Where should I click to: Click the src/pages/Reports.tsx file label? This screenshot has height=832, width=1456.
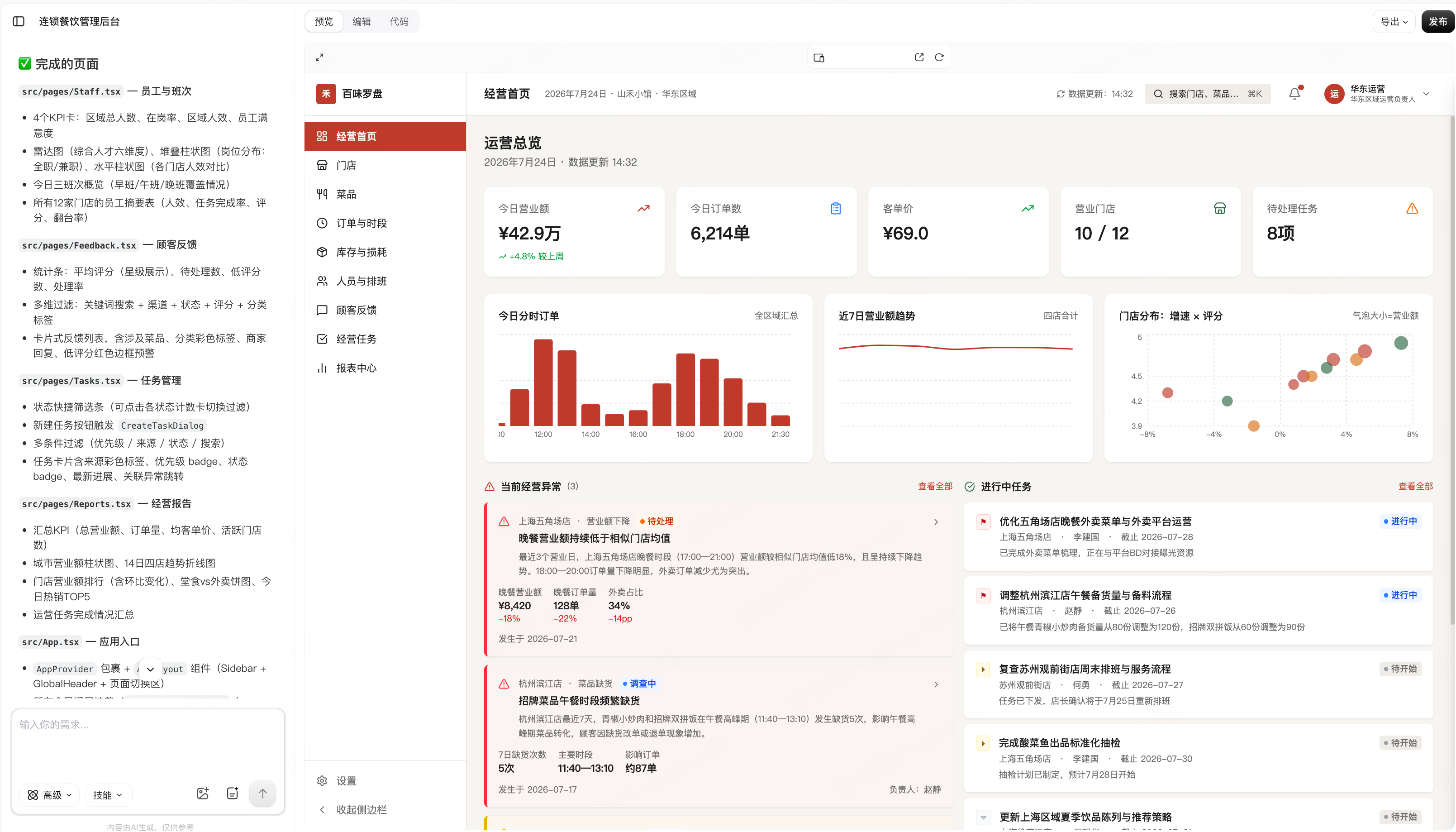76,504
